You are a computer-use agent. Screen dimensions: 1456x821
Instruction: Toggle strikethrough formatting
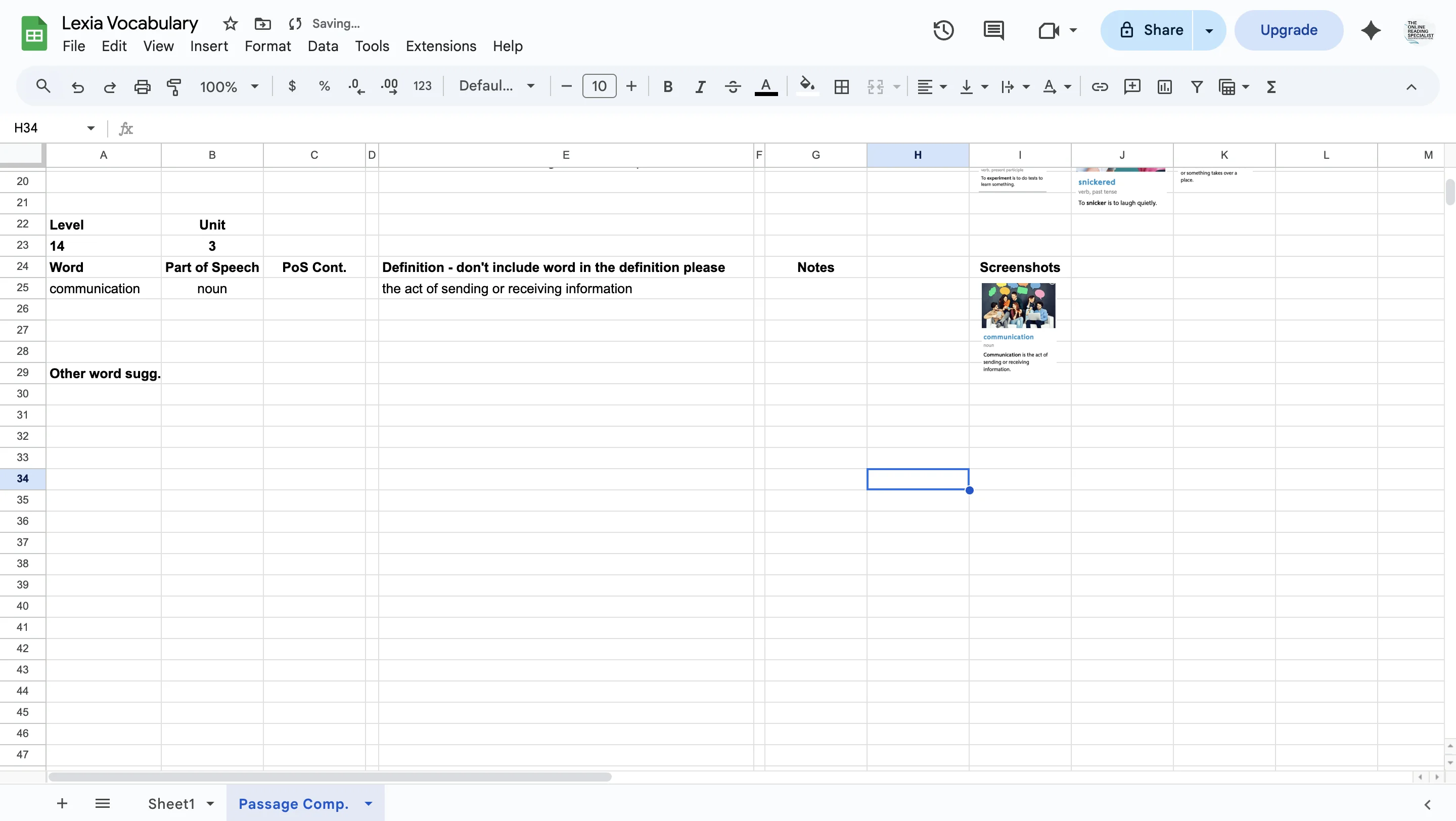(732, 86)
